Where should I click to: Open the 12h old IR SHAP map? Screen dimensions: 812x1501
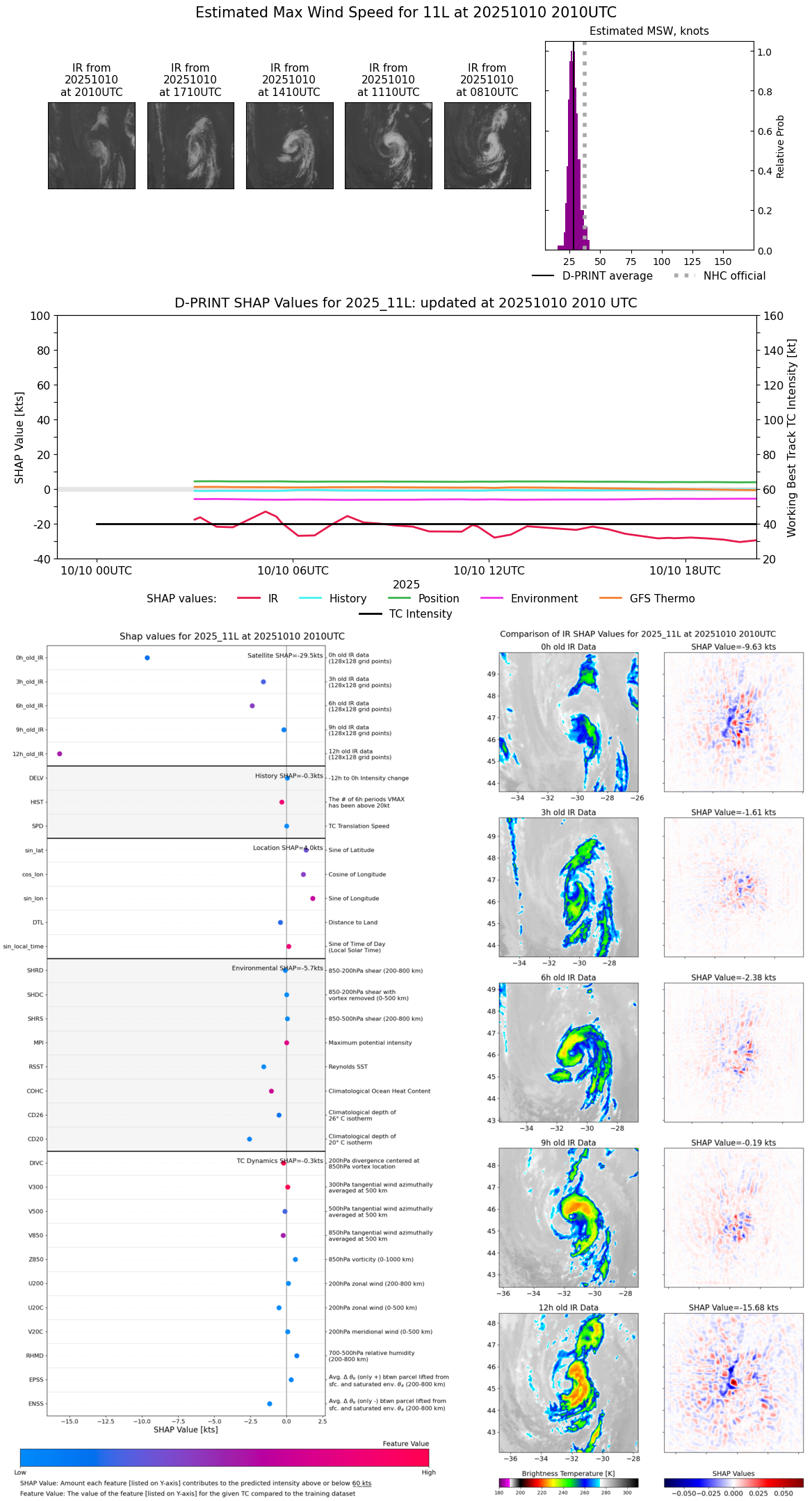(733, 1383)
